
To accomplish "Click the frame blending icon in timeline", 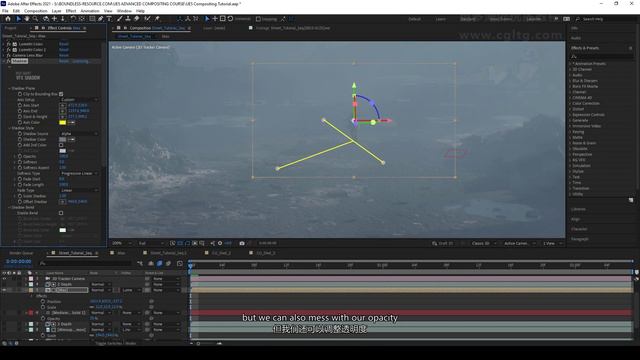I will click(x=160, y=263).
